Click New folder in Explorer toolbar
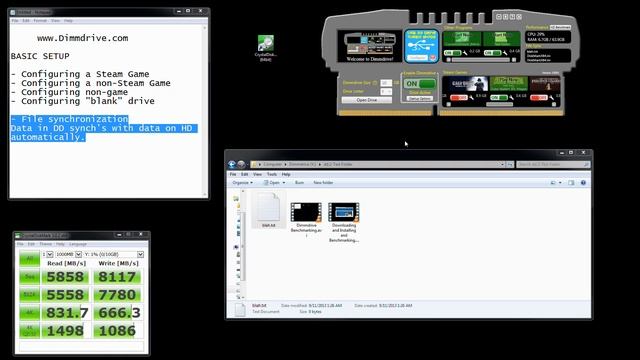Image resolution: width=640 pixels, height=360 pixels. 323,182
